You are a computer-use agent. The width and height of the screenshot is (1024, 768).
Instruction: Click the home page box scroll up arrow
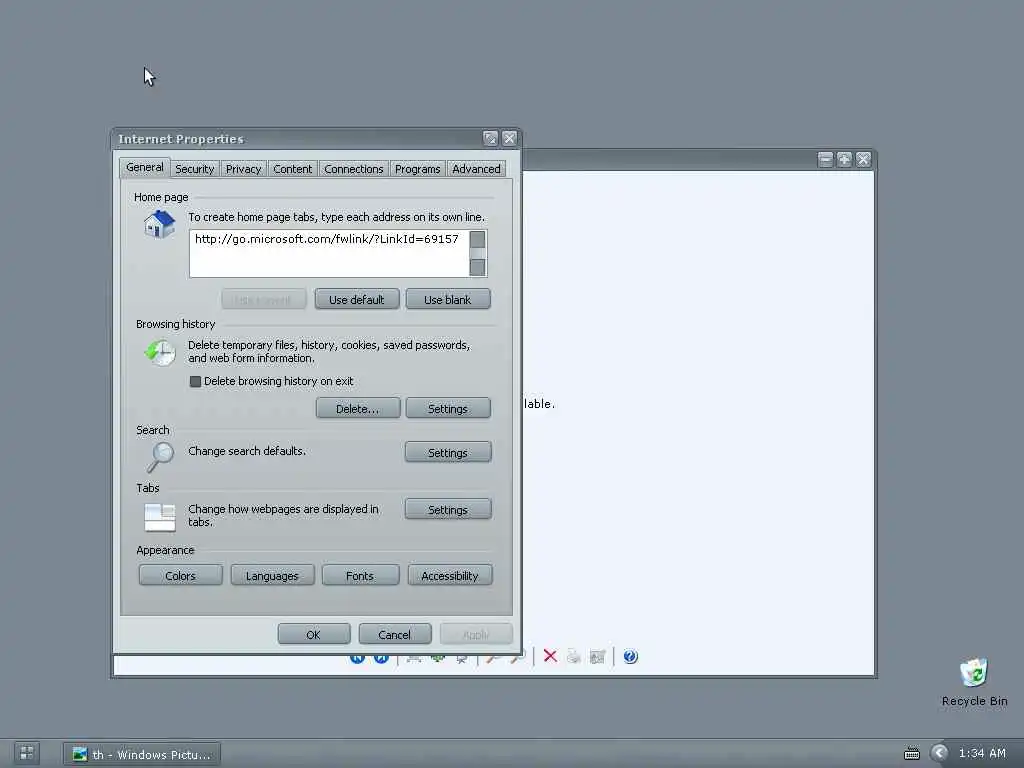(x=477, y=239)
